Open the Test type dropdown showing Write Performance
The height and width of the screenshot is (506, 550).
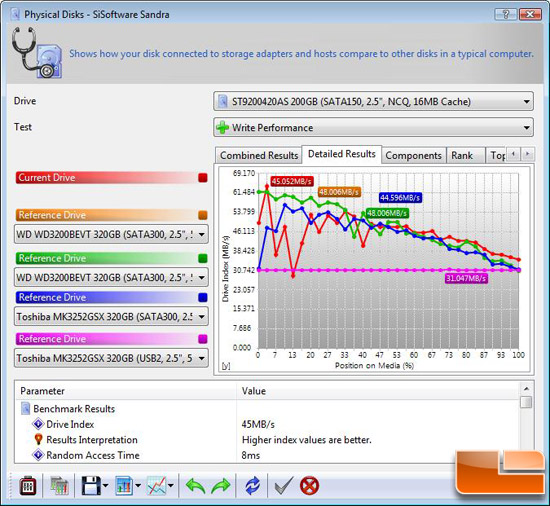pos(373,127)
